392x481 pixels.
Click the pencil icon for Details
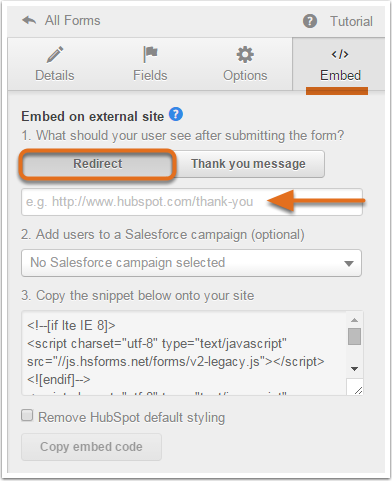coord(55,55)
